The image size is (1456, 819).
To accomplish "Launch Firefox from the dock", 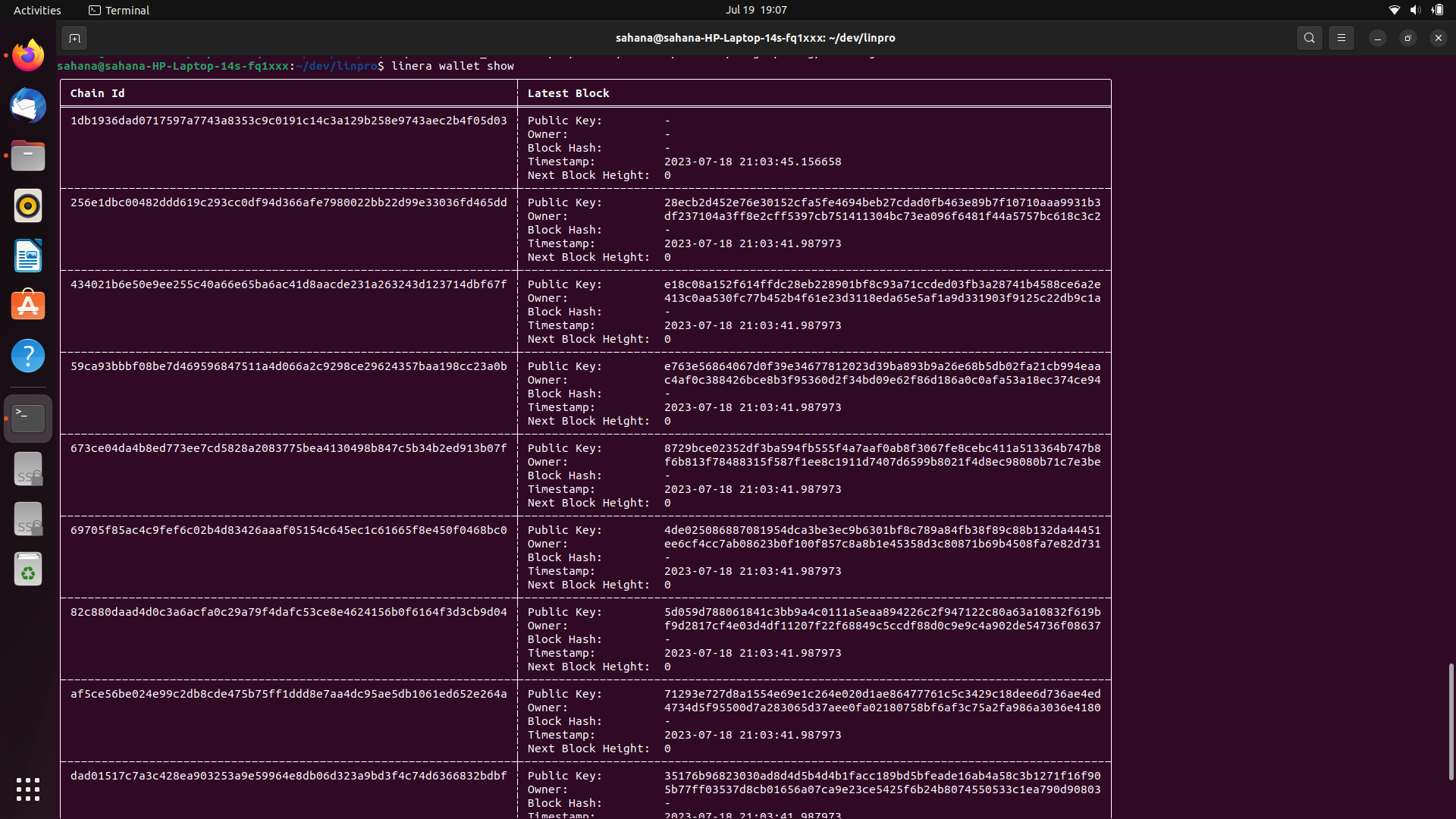I will 28,55.
